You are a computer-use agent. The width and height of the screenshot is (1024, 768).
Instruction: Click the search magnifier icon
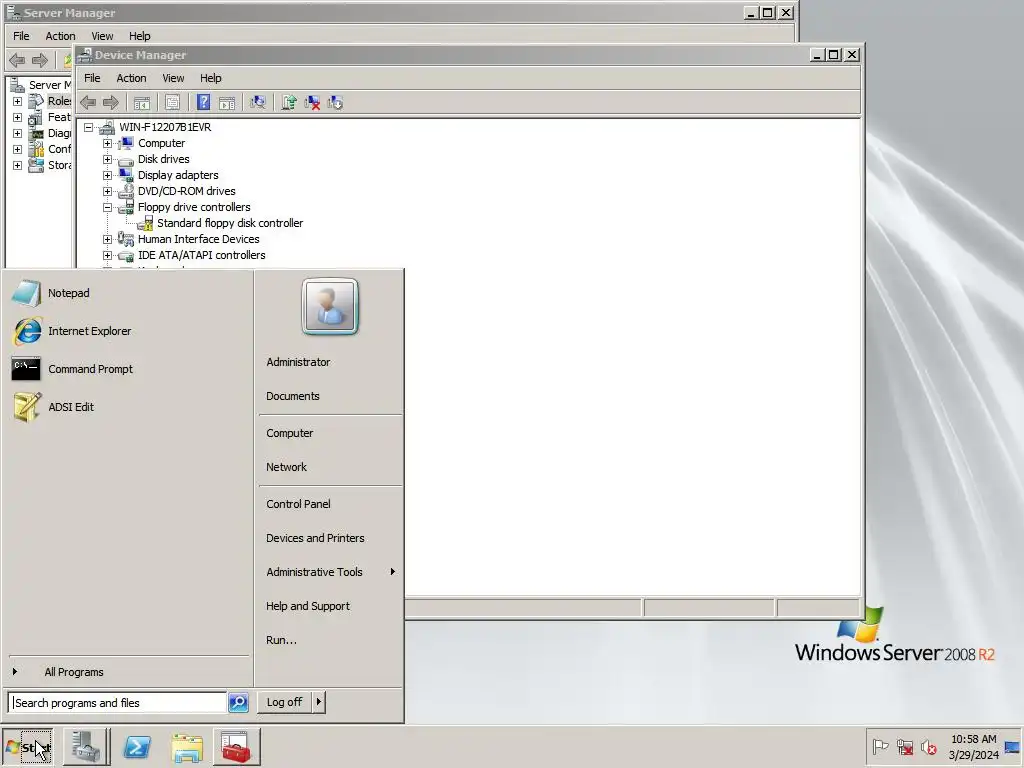[238, 703]
